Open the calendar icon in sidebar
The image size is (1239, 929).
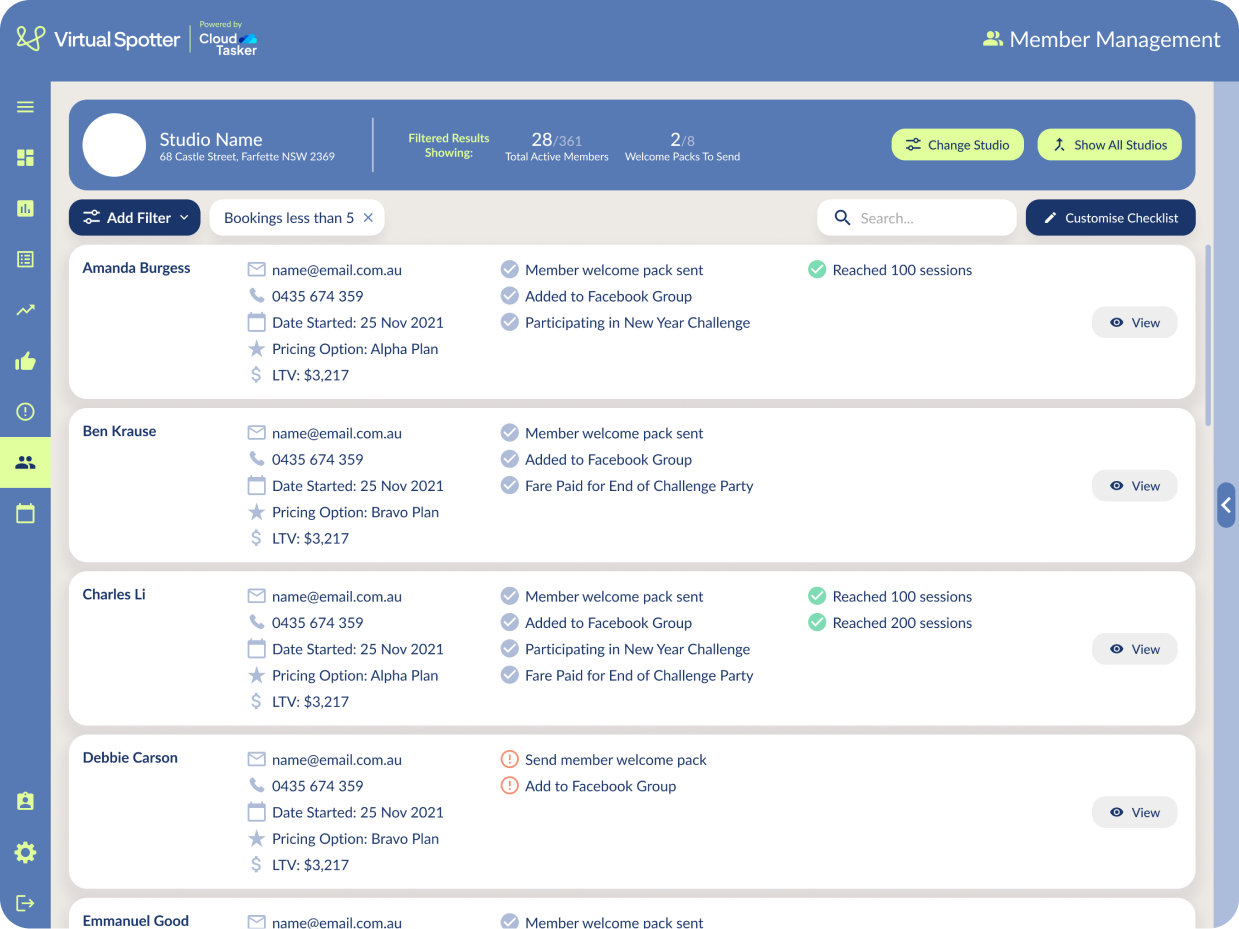(25, 514)
